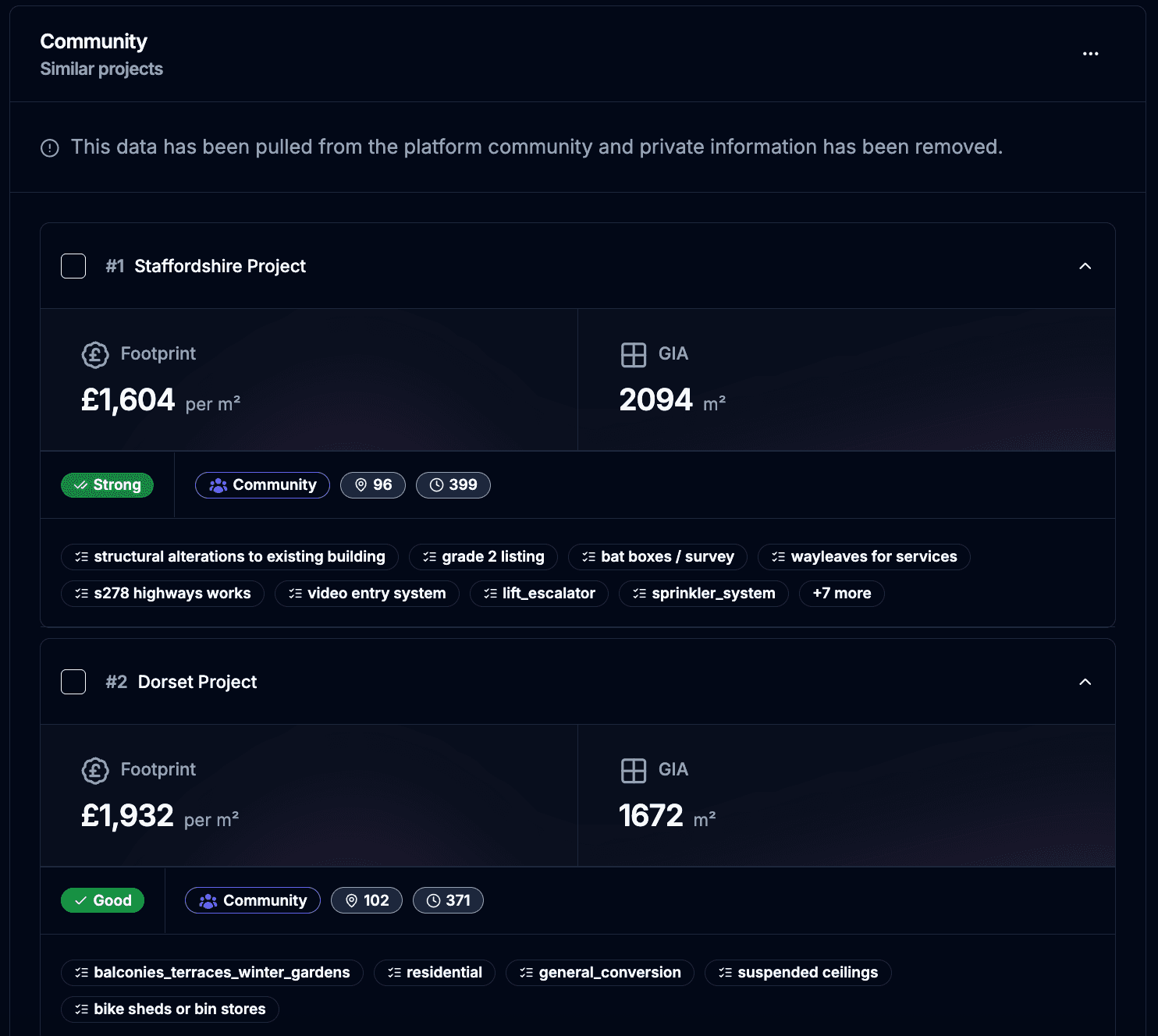This screenshot has width=1158, height=1036.
Task: Click the Dorset Footprint pound icon
Action: point(95,771)
